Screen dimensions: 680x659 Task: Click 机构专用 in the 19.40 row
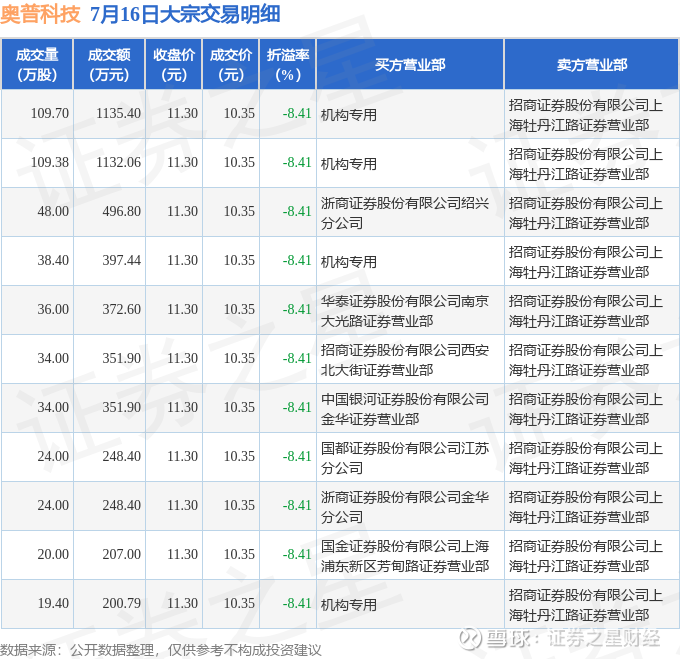coord(349,605)
